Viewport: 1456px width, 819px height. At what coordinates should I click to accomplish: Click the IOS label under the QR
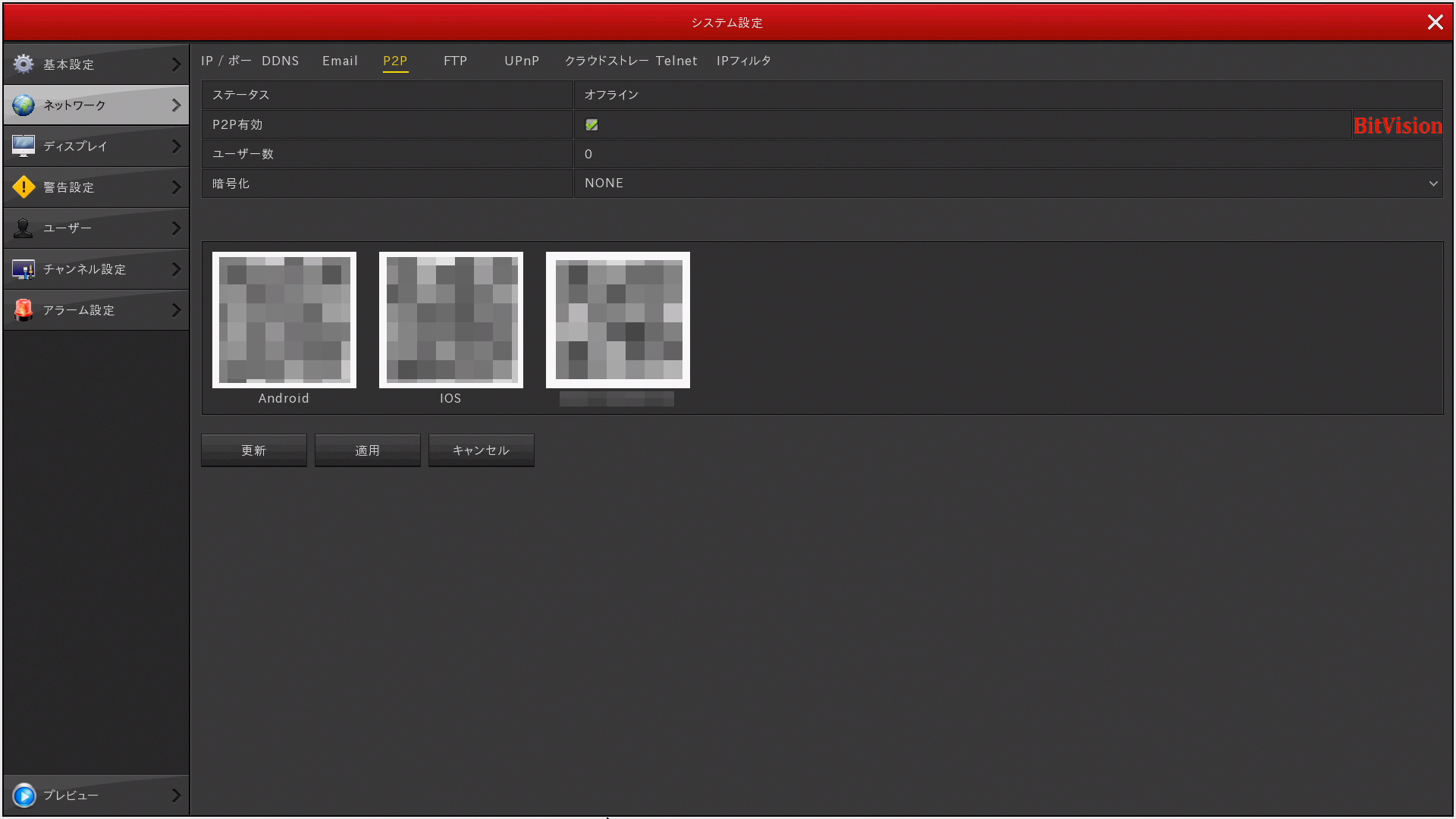[x=450, y=398]
